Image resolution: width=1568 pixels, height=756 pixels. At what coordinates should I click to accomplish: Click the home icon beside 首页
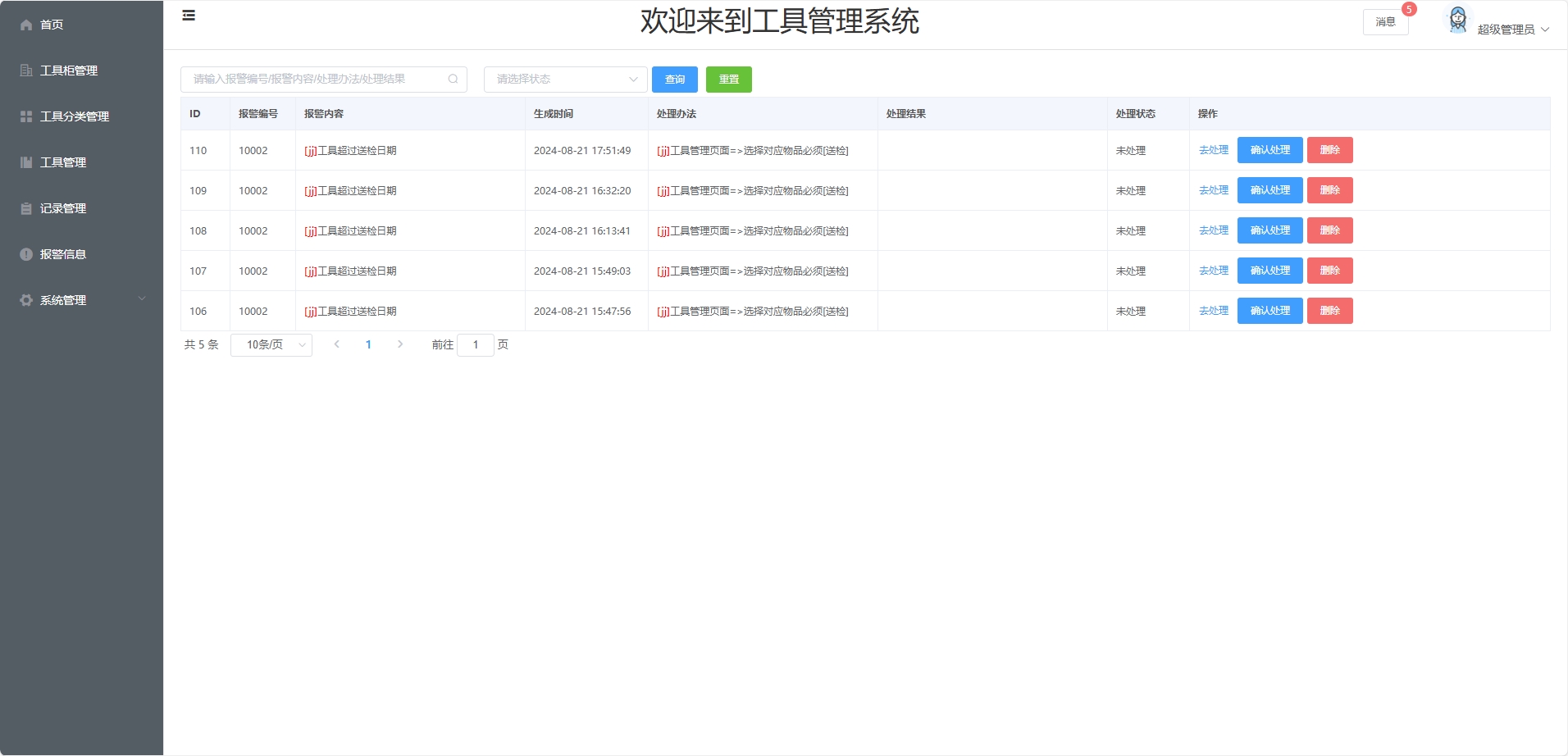click(26, 25)
